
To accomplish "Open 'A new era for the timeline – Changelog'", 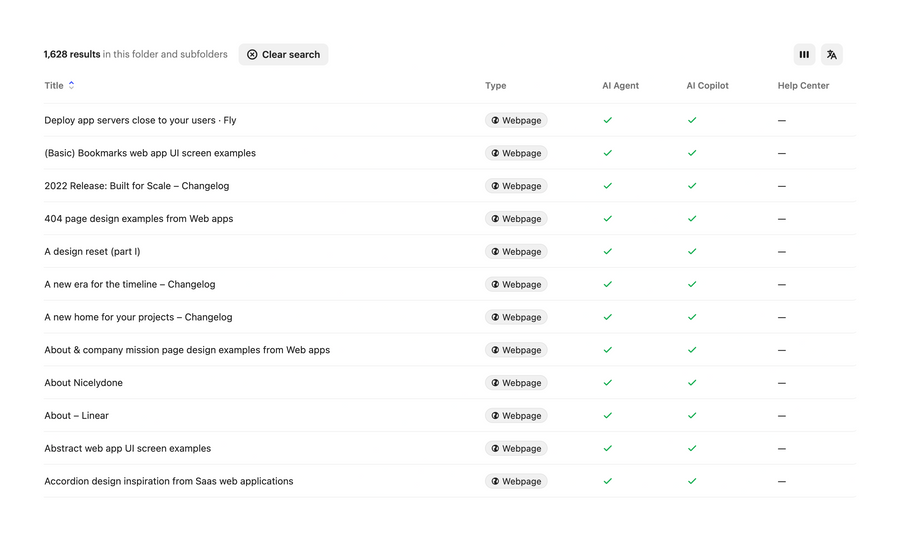I will coord(130,284).
